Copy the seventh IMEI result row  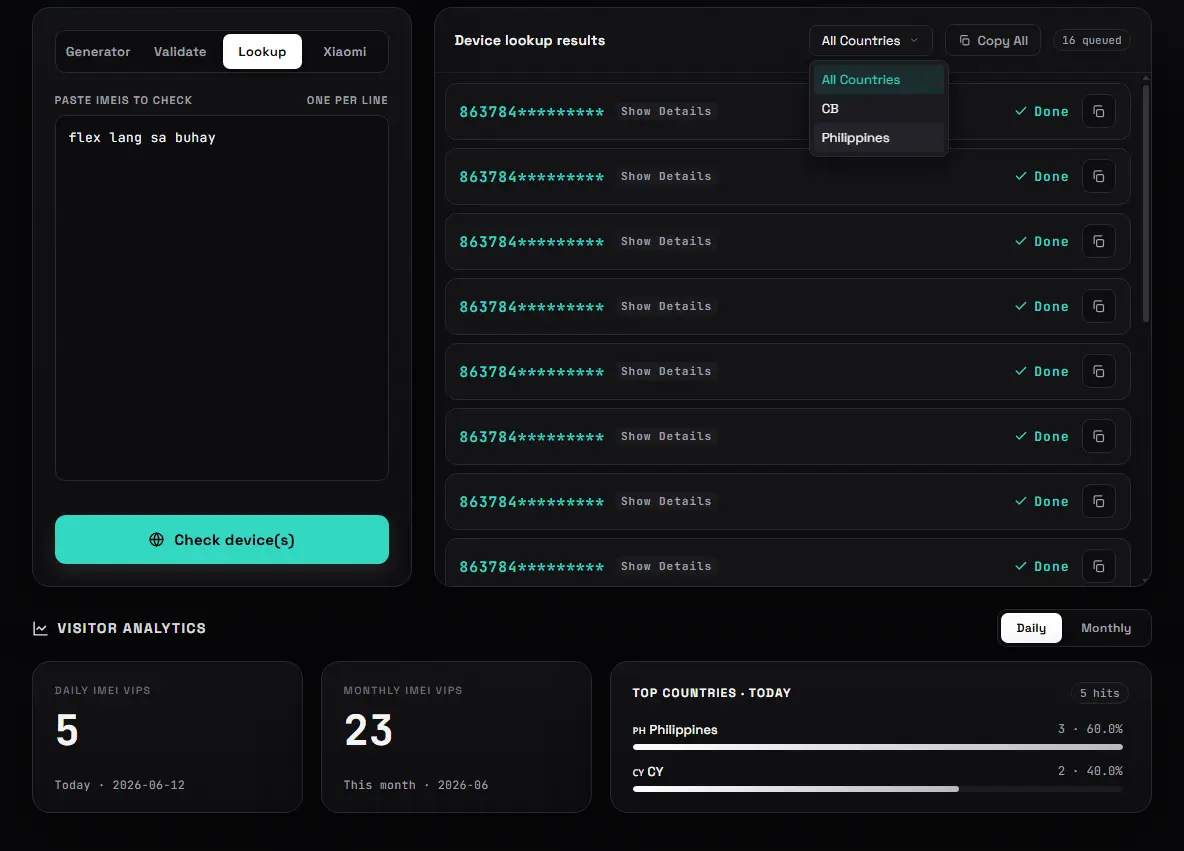coord(1099,501)
